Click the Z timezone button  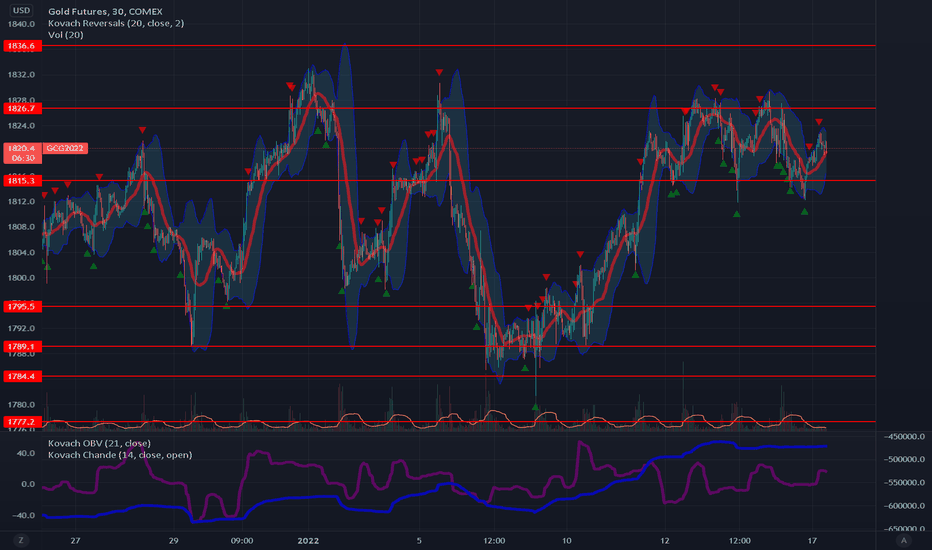[x=21, y=540]
